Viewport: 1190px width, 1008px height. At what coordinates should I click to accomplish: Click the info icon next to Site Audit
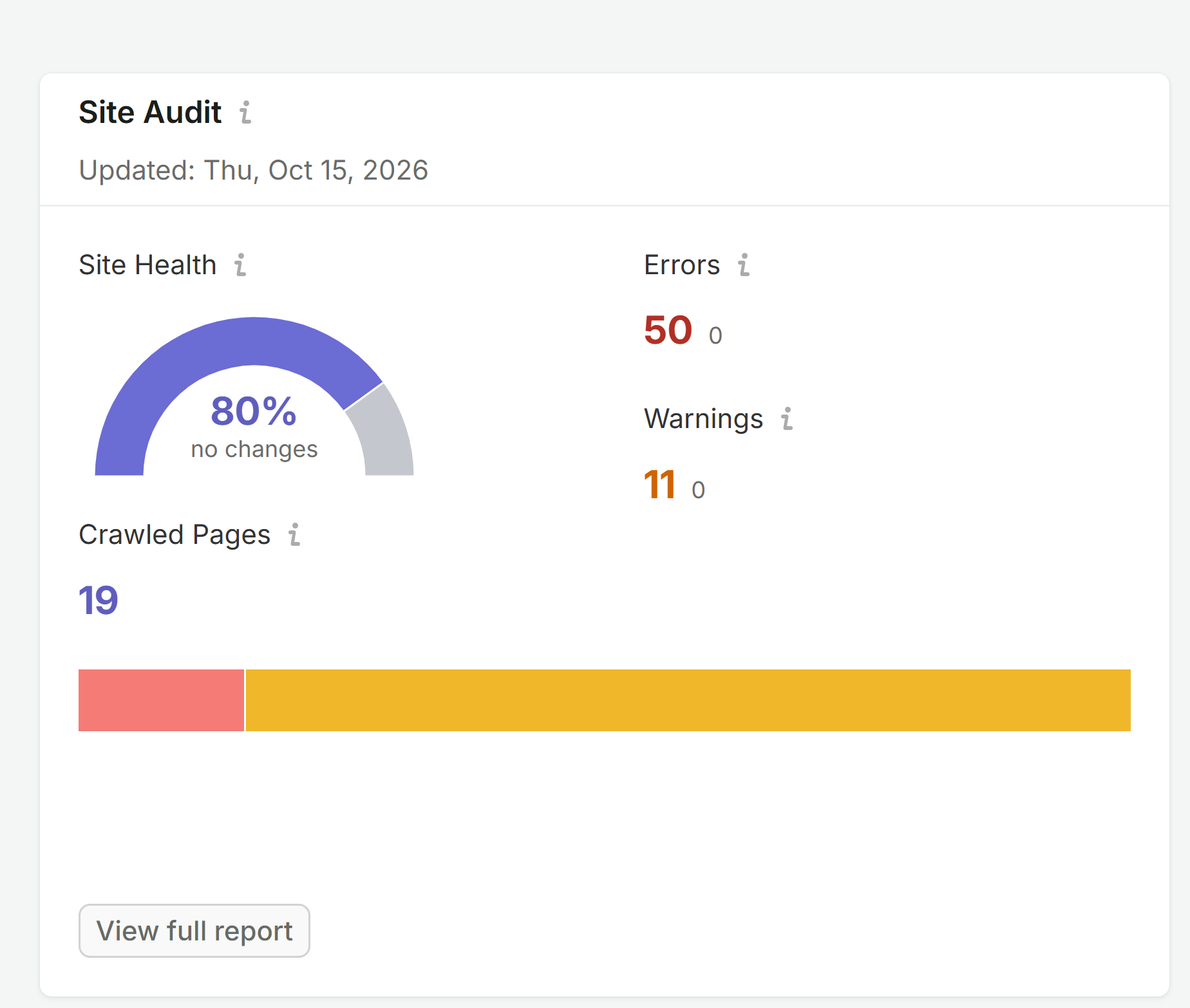coord(245,113)
